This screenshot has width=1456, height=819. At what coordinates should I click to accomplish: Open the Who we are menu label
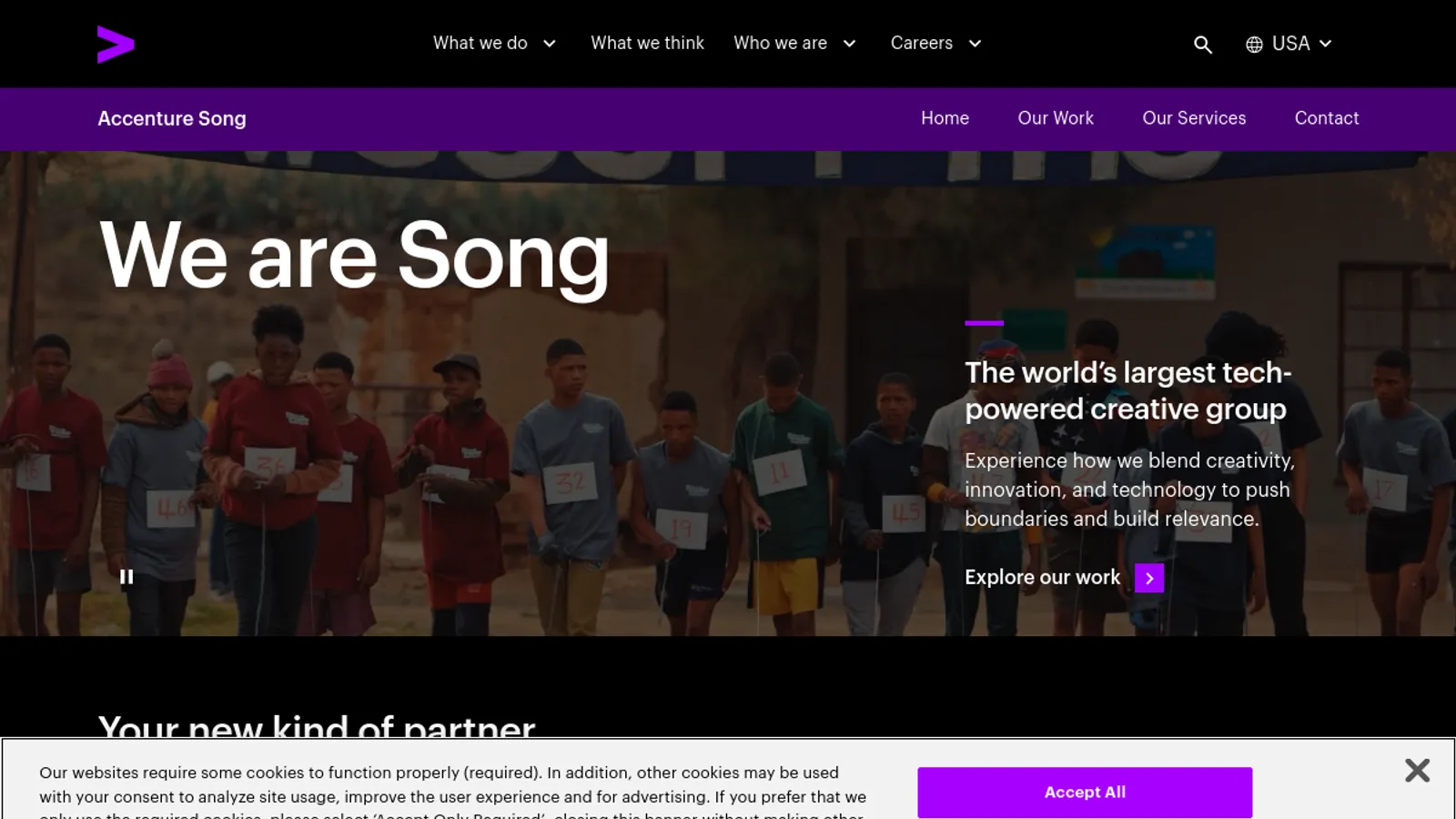(x=780, y=43)
